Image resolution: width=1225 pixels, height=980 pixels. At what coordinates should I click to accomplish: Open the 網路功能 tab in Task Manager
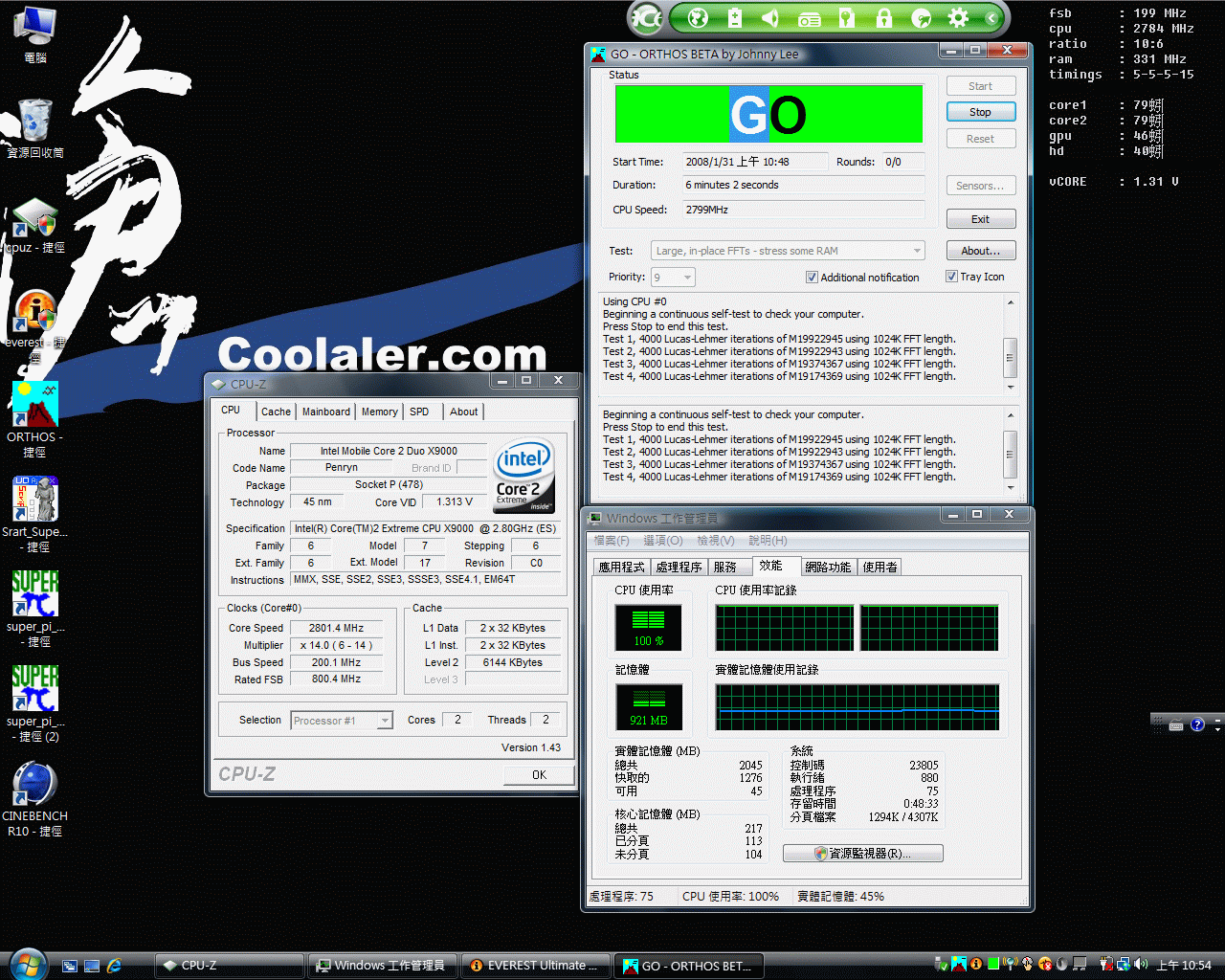828,568
